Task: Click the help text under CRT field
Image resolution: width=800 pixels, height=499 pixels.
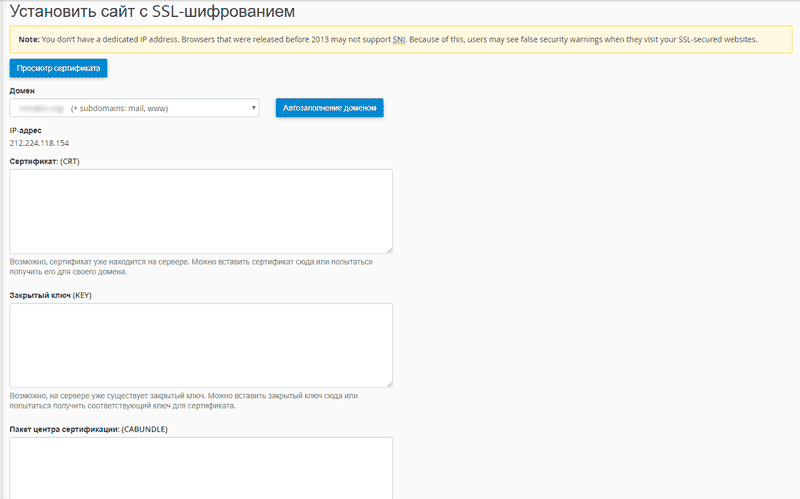Action: pyautogui.click(x=190, y=267)
